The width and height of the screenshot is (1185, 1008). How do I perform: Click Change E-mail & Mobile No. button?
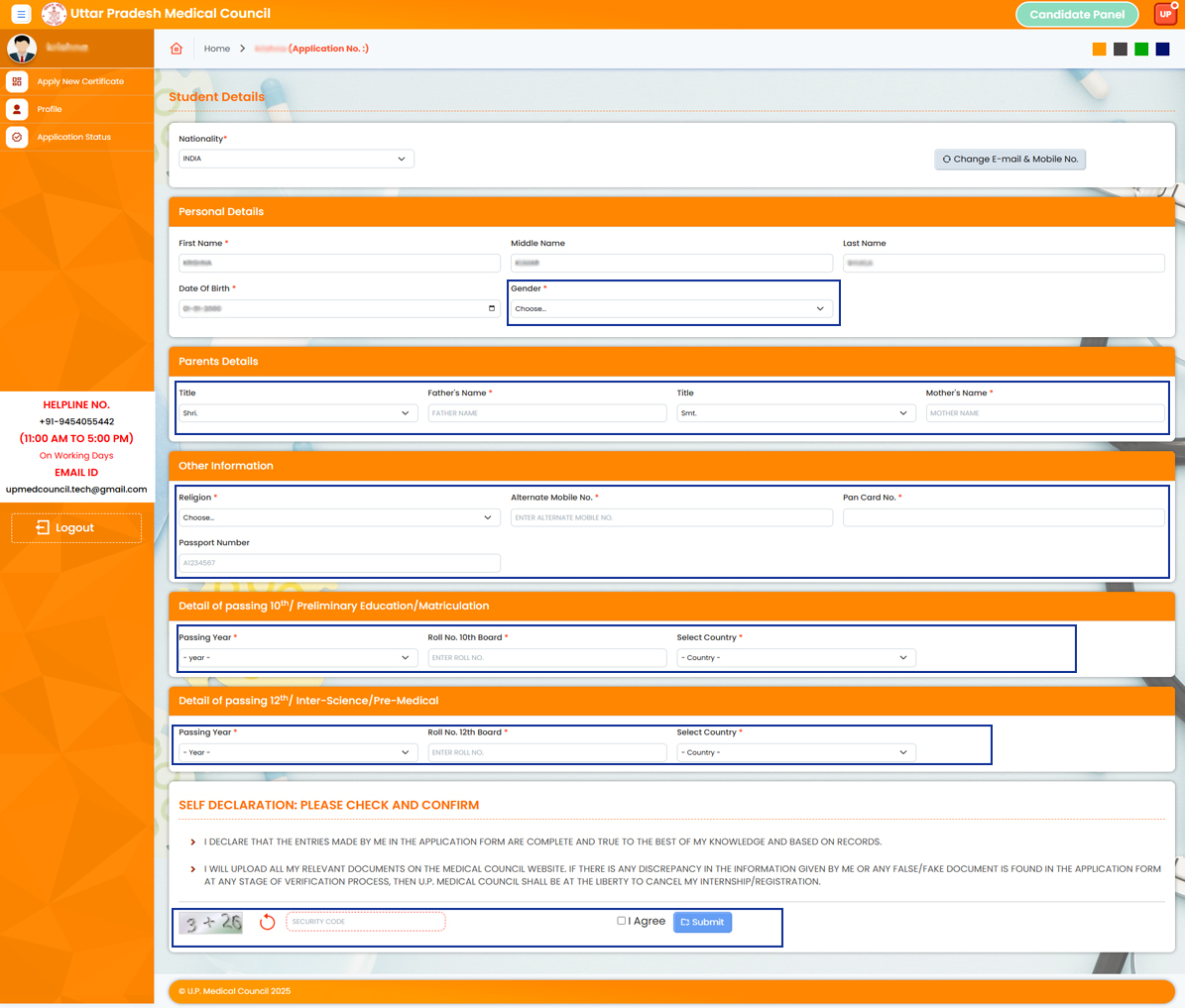pos(1009,159)
